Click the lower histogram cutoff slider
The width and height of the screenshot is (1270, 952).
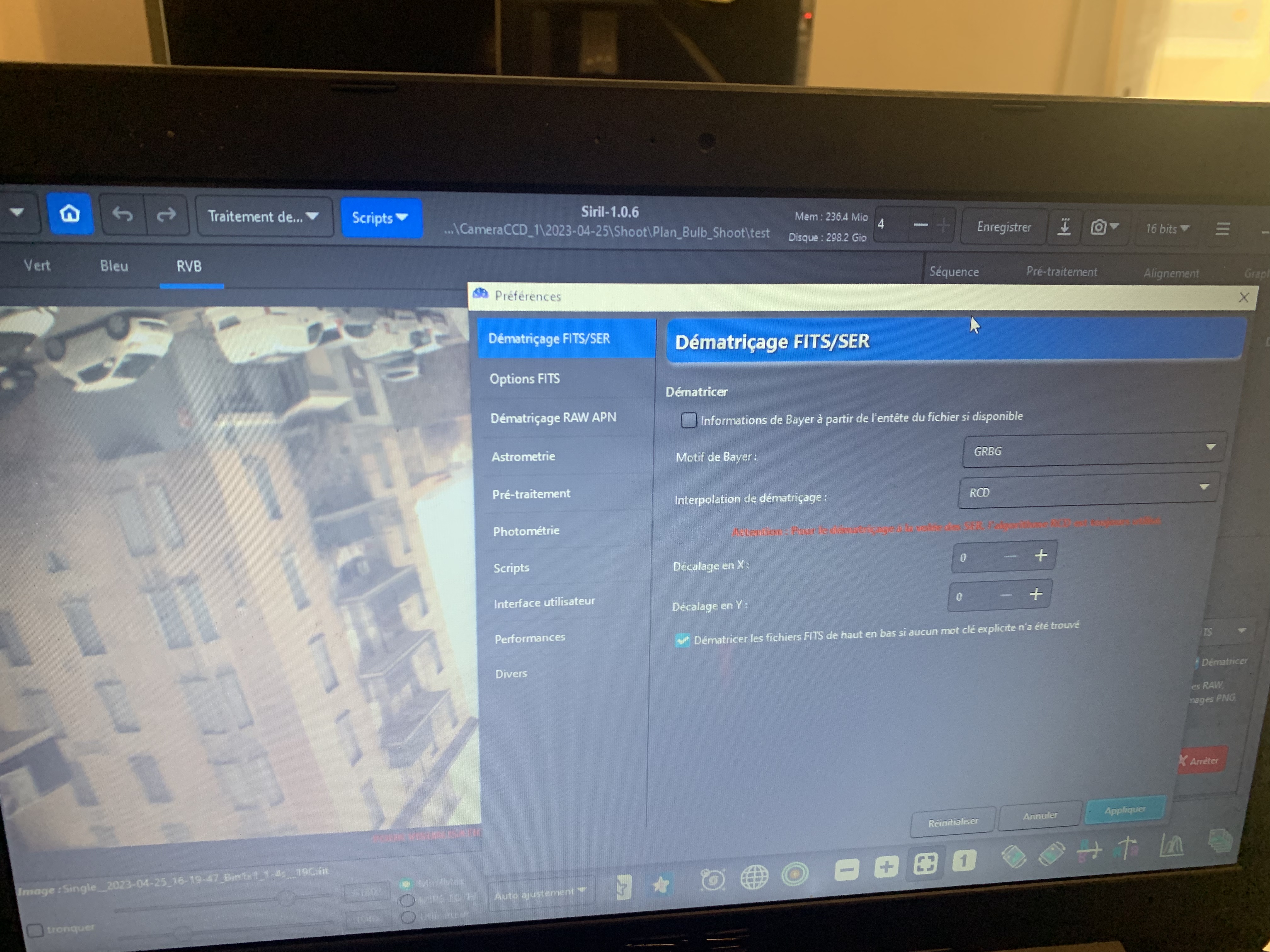[183, 933]
